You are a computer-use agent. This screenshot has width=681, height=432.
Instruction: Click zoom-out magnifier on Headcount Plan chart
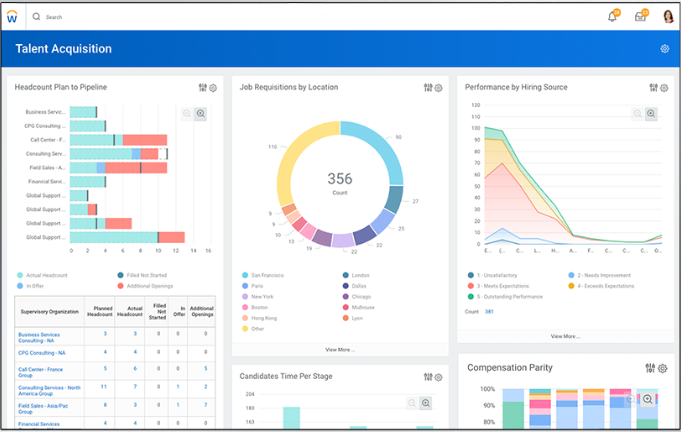pos(186,114)
